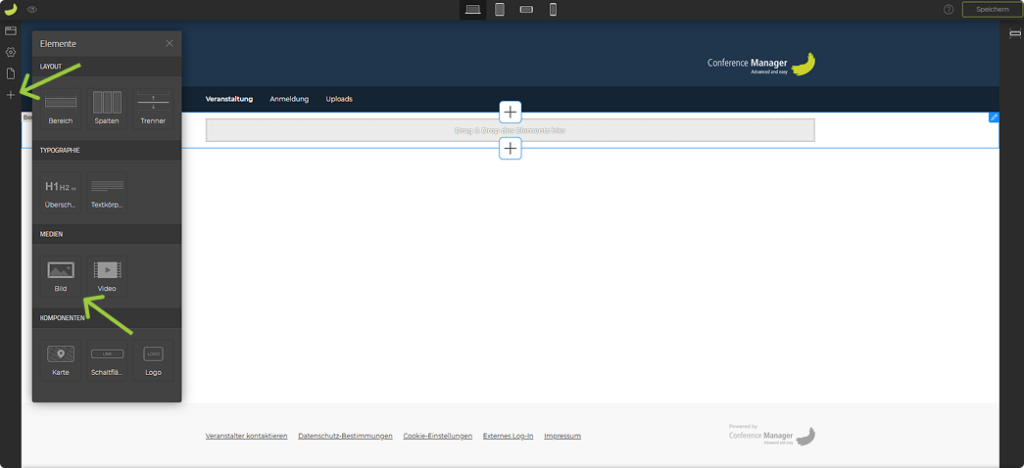1024x468 pixels.
Task: Click the KOMPONENTEN section heading
Action: pyautogui.click(x=62, y=318)
